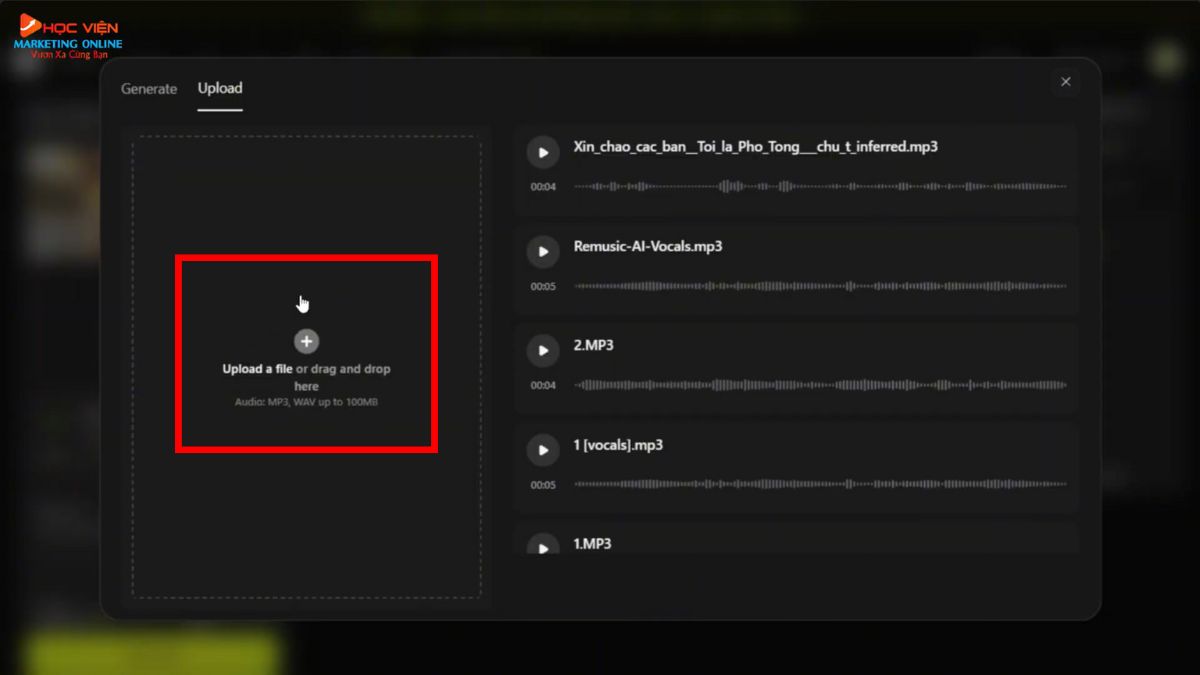Click the 1 [vocals].mp3 waveform
Screen dimensions: 1200x675
820,485
